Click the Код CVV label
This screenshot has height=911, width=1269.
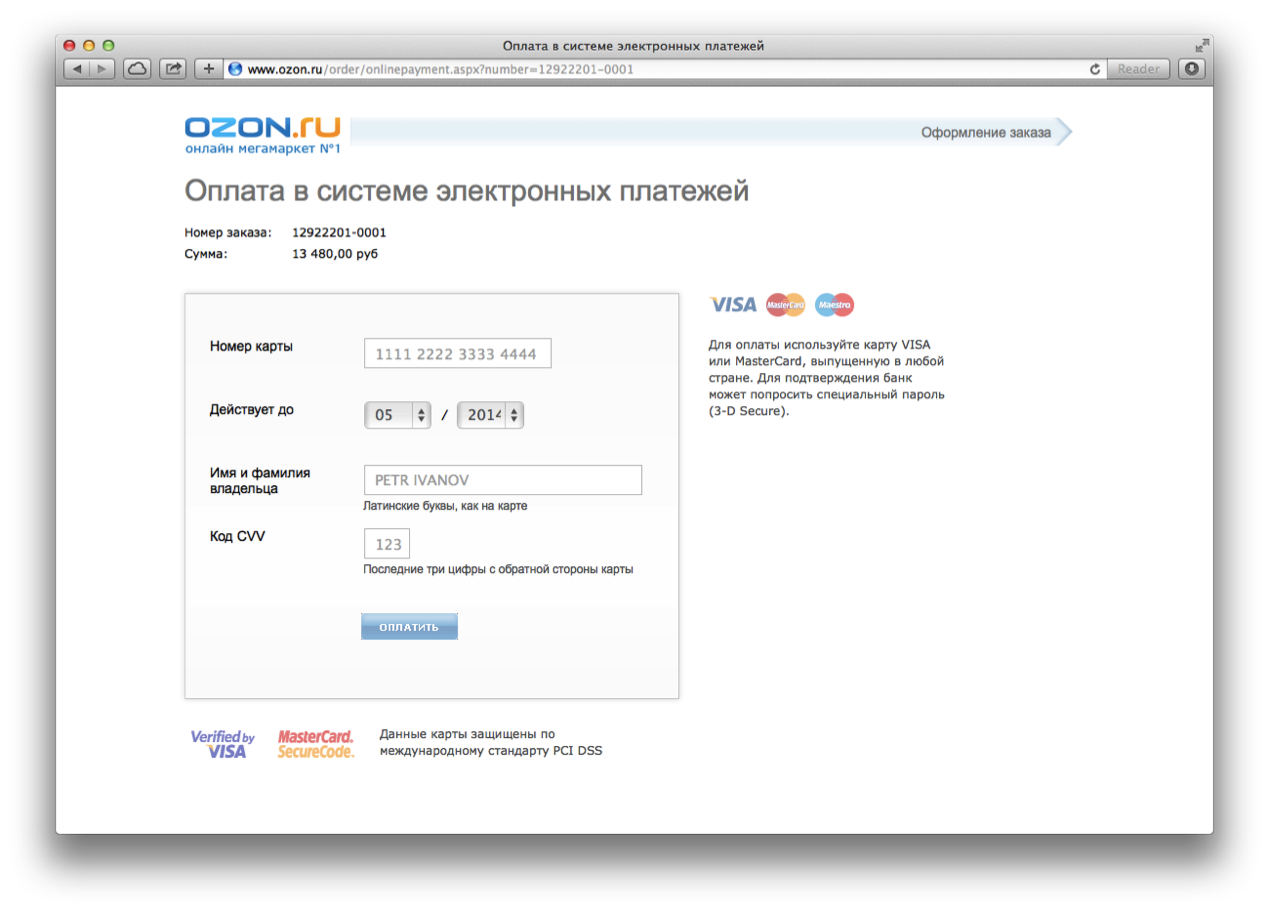tap(237, 536)
